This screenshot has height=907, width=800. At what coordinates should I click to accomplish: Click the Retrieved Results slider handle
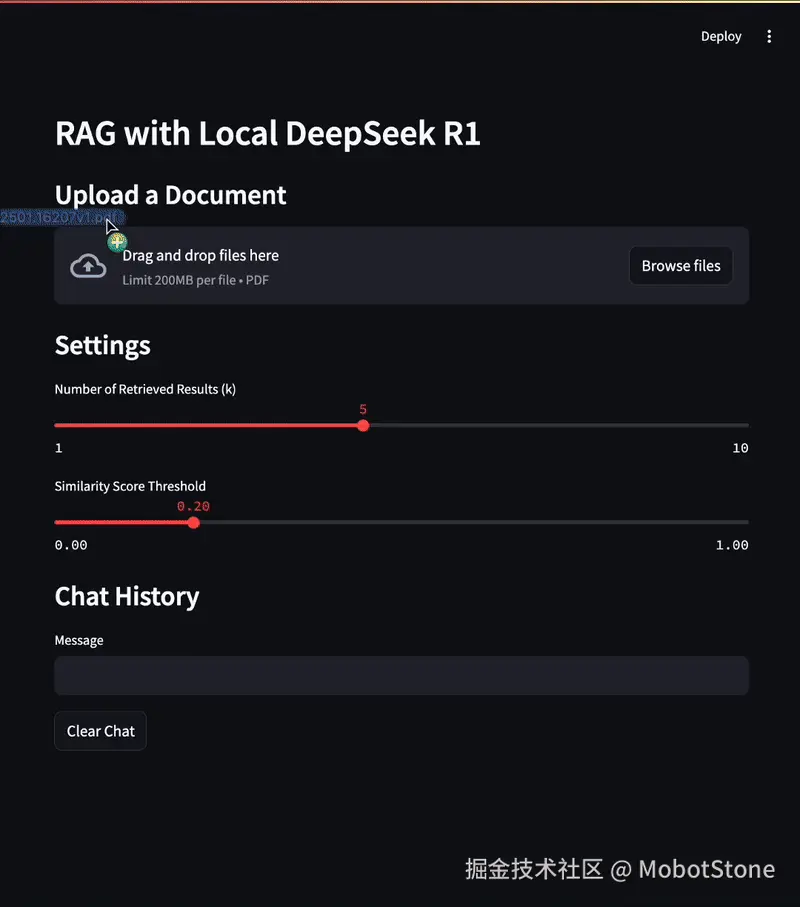pyautogui.click(x=363, y=426)
